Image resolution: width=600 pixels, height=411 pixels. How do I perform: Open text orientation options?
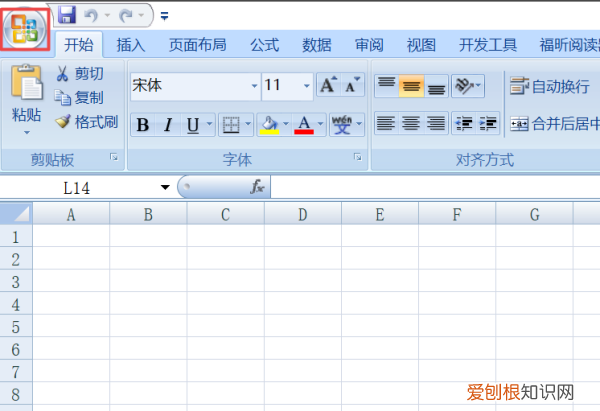468,86
